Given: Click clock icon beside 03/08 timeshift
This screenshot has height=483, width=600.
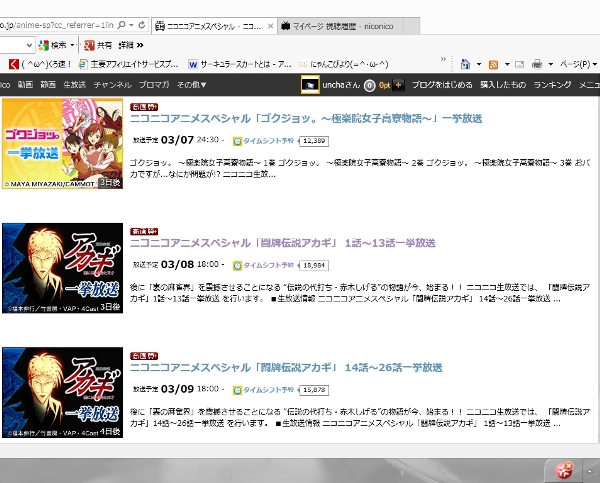Looking at the screenshot, I should [x=237, y=266].
